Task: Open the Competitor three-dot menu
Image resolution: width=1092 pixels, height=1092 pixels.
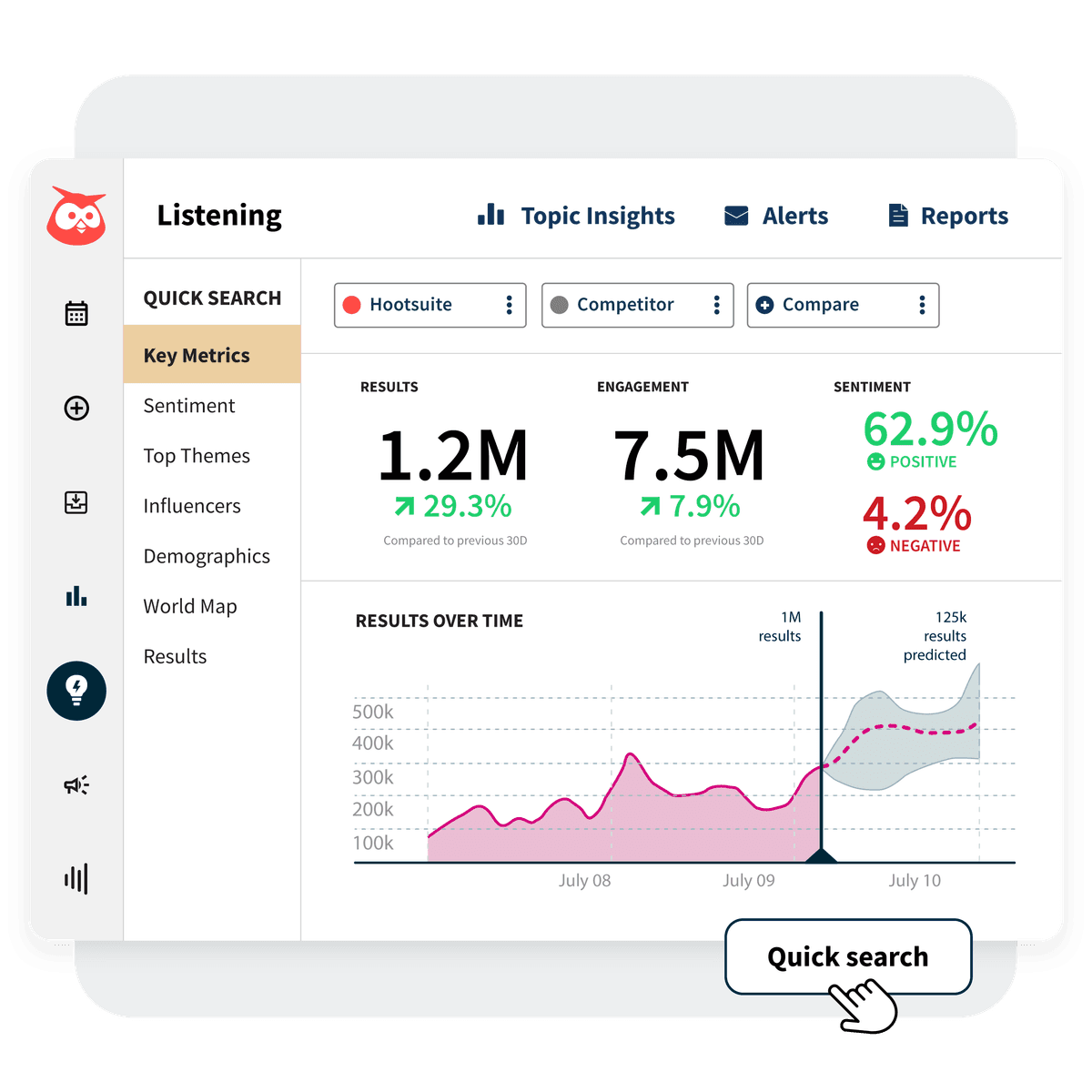Action: click(717, 305)
